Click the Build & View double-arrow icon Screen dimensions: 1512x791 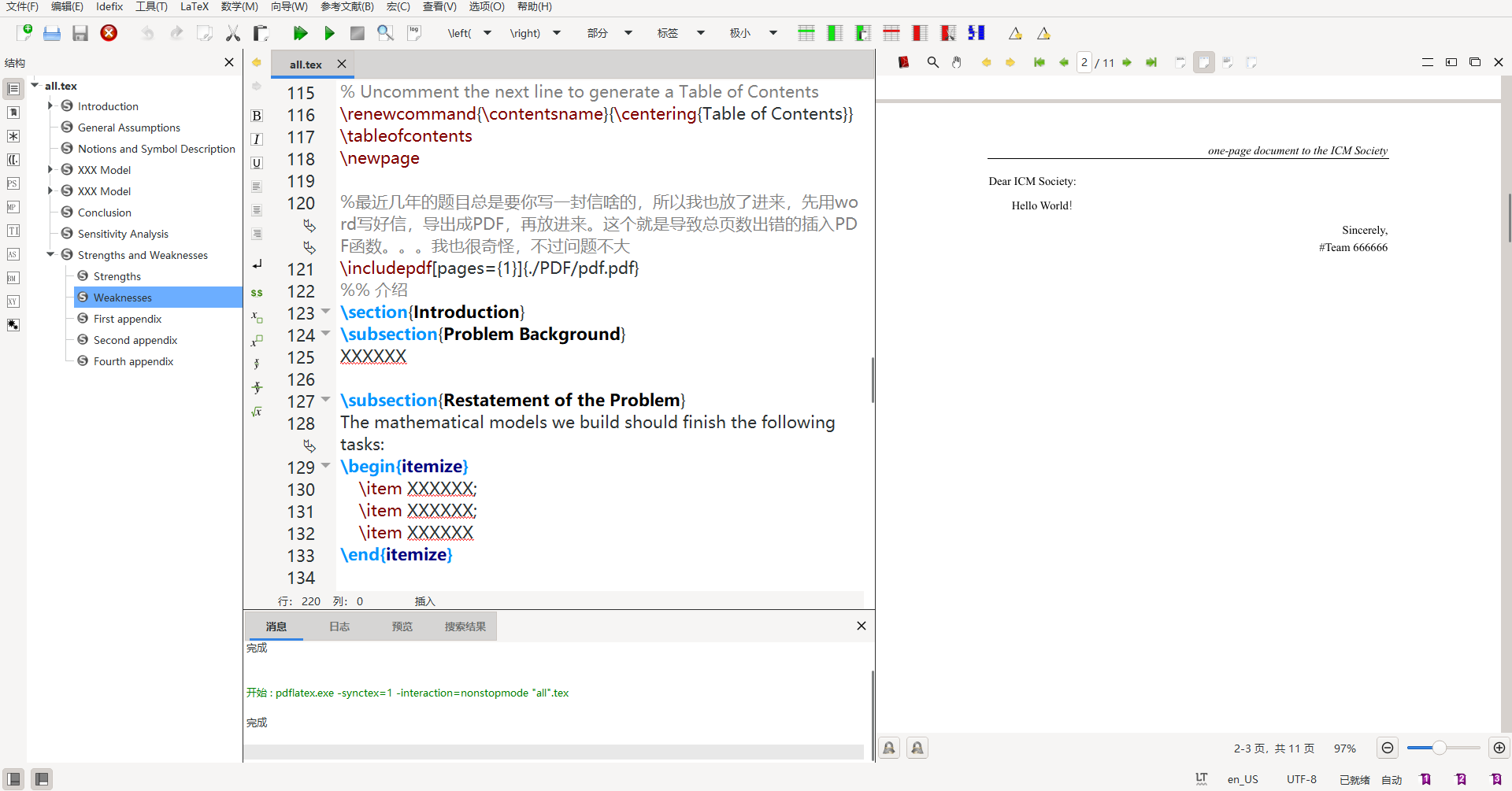[x=300, y=33]
